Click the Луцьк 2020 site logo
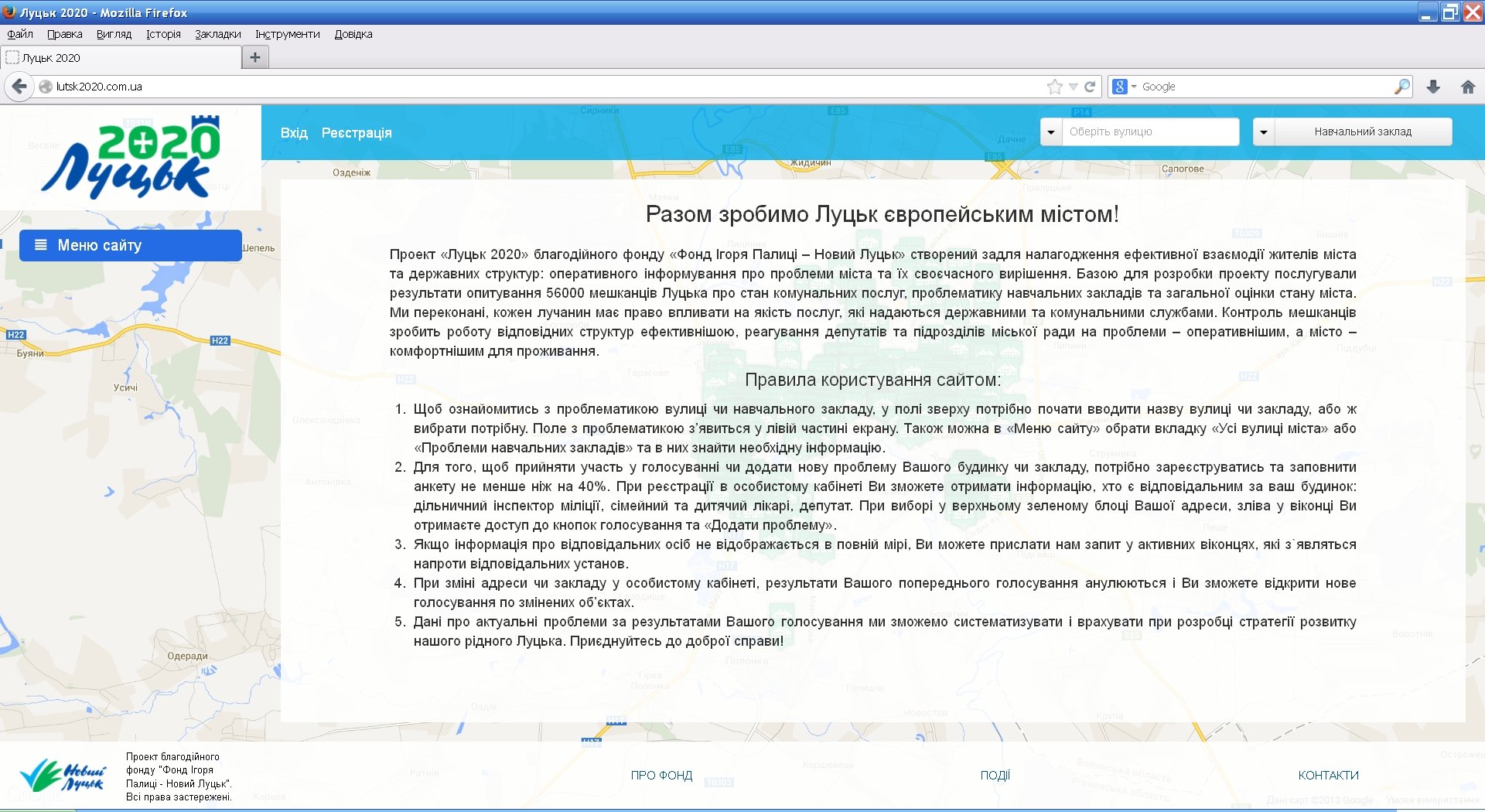1485x812 pixels. pyautogui.click(x=131, y=158)
